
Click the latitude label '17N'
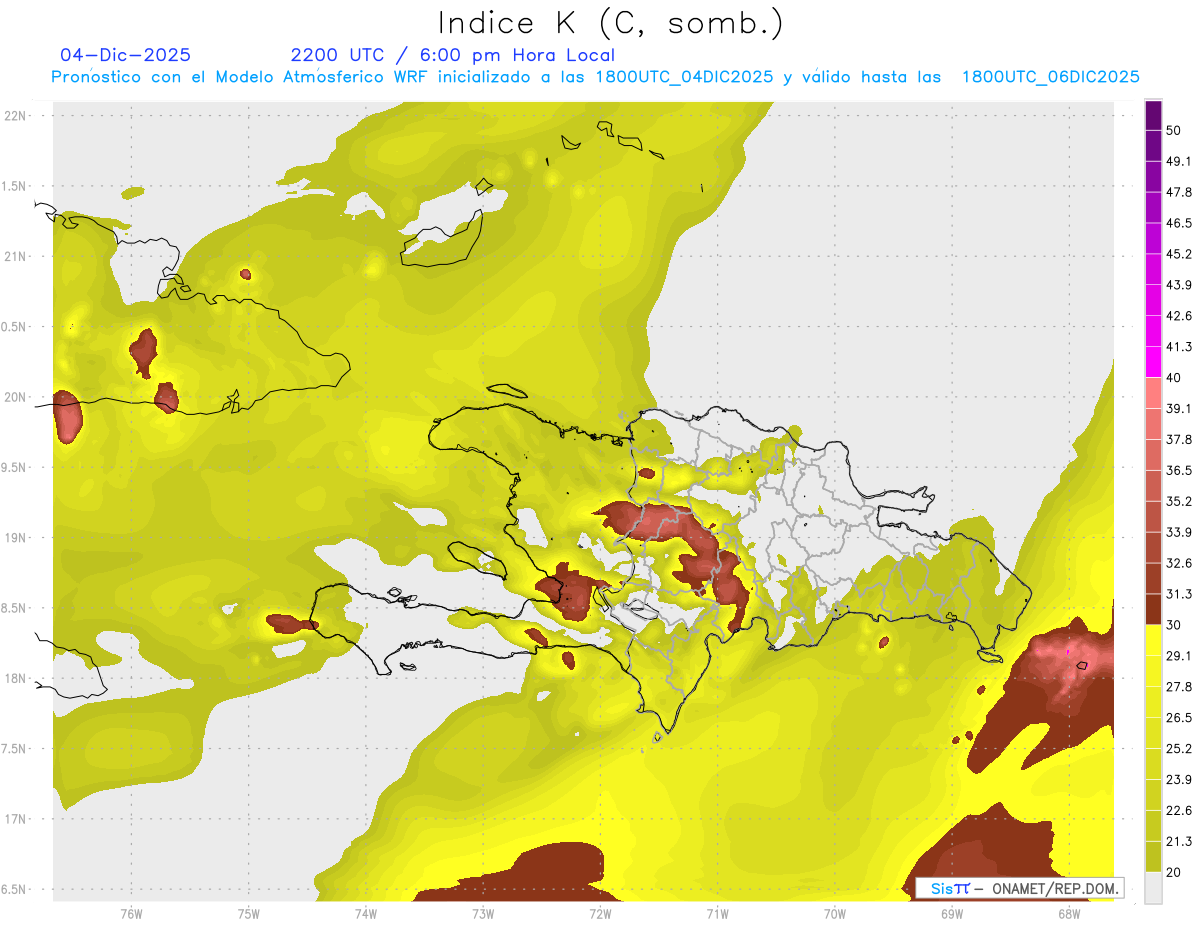point(16,820)
